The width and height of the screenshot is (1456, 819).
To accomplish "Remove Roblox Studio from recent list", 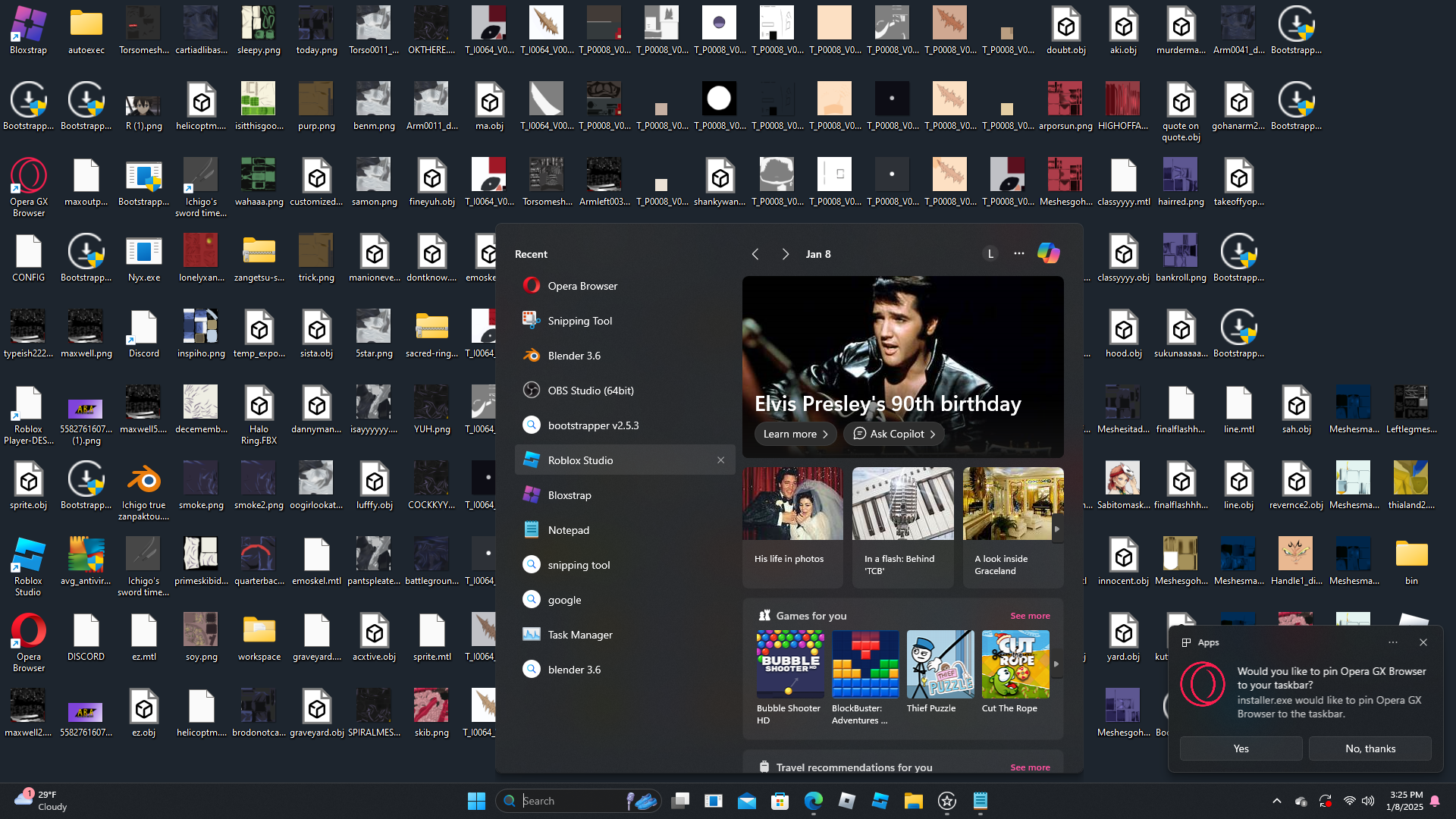I will pyautogui.click(x=720, y=460).
